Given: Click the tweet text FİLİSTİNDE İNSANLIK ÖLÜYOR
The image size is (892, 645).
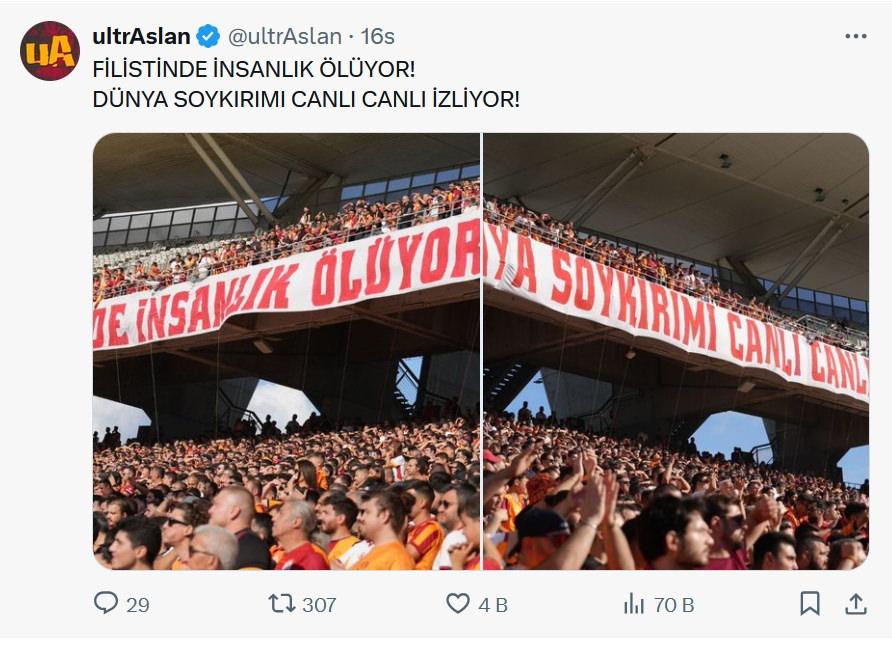Looking at the screenshot, I should tap(254, 69).
